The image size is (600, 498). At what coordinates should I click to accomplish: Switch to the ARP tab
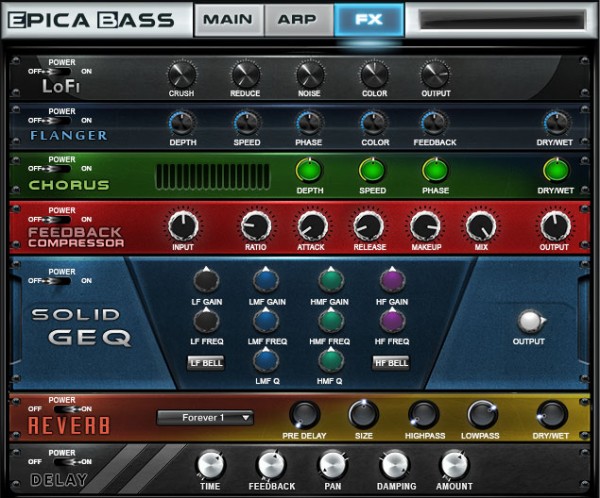point(298,20)
